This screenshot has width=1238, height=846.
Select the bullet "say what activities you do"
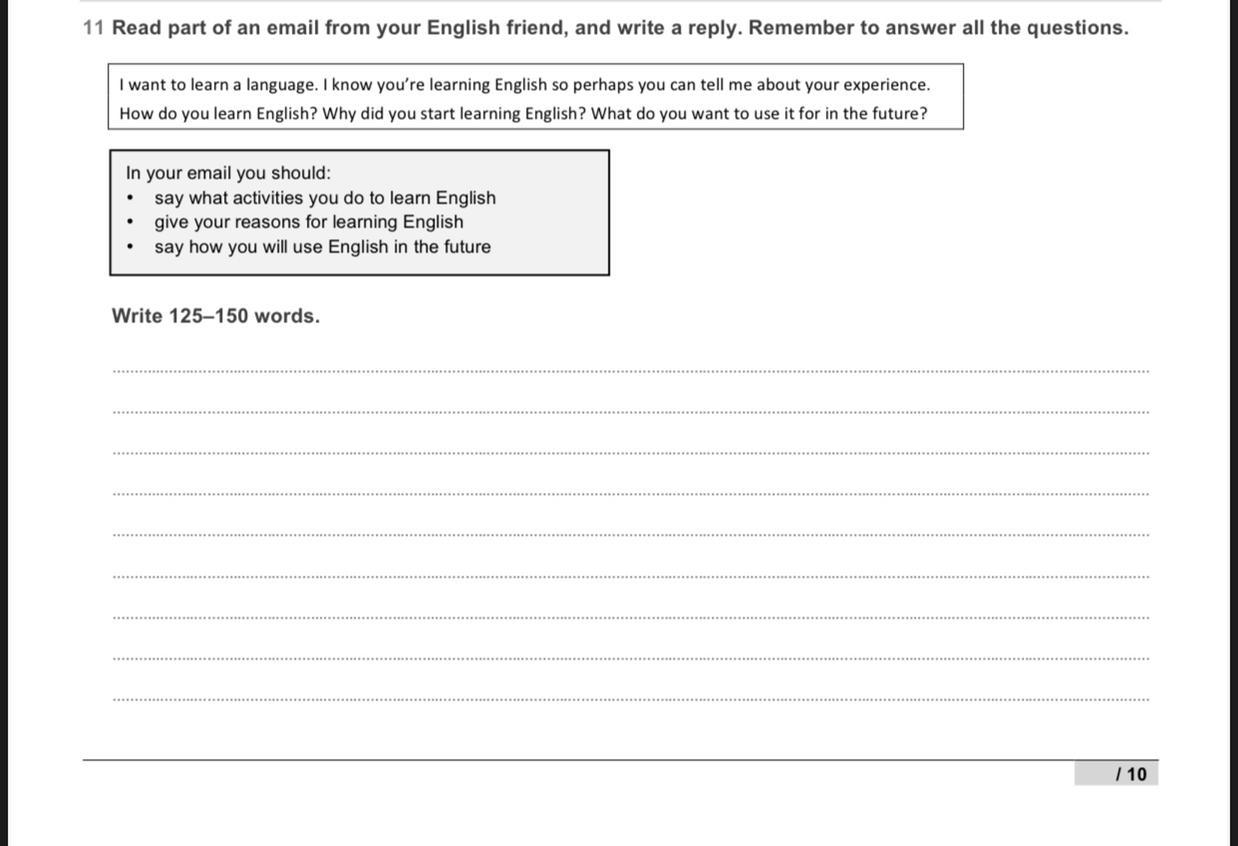click(325, 198)
